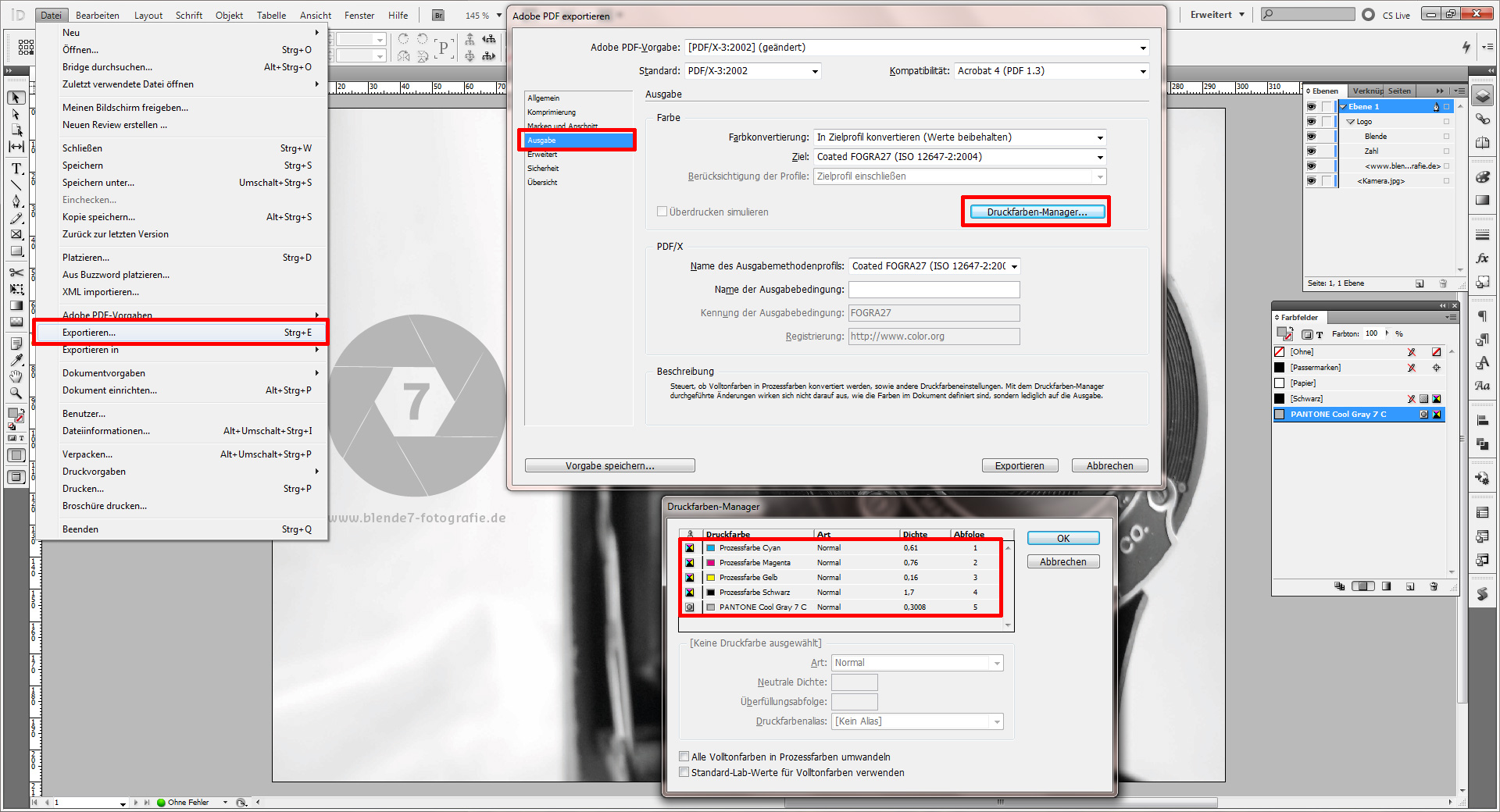
Task: Select the Zoom tool
Action: (16, 392)
